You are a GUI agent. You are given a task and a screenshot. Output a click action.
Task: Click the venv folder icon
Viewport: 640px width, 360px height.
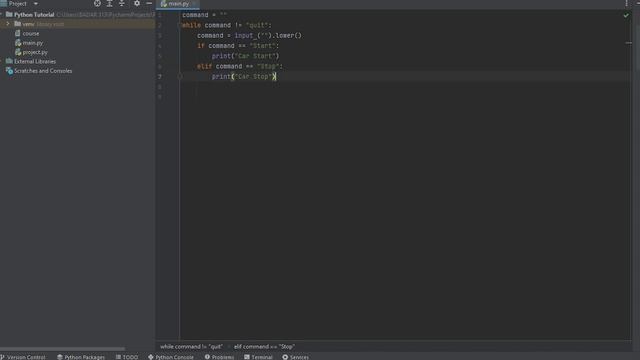pyautogui.click(x=18, y=24)
